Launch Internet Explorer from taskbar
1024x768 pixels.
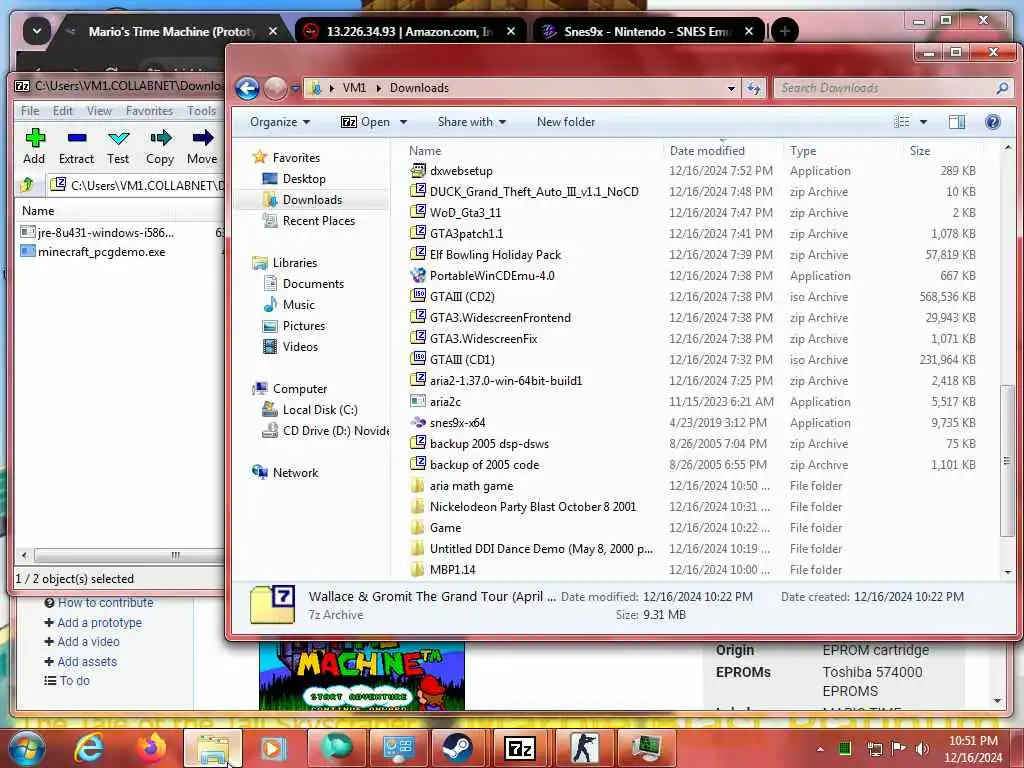point(88,748)
